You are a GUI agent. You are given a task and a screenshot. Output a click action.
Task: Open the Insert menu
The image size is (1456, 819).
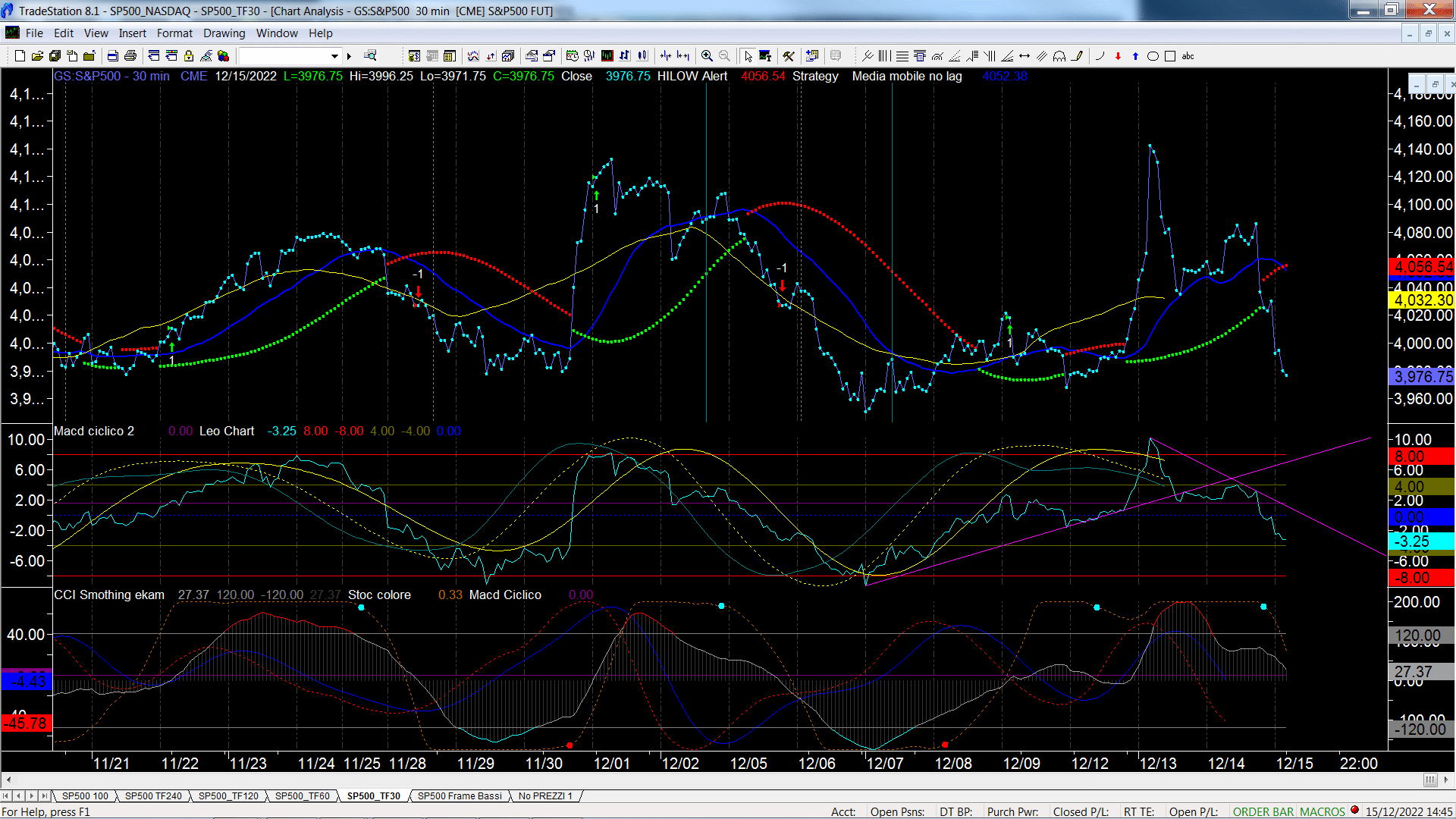pyautogui.click(x=133, y=33)
